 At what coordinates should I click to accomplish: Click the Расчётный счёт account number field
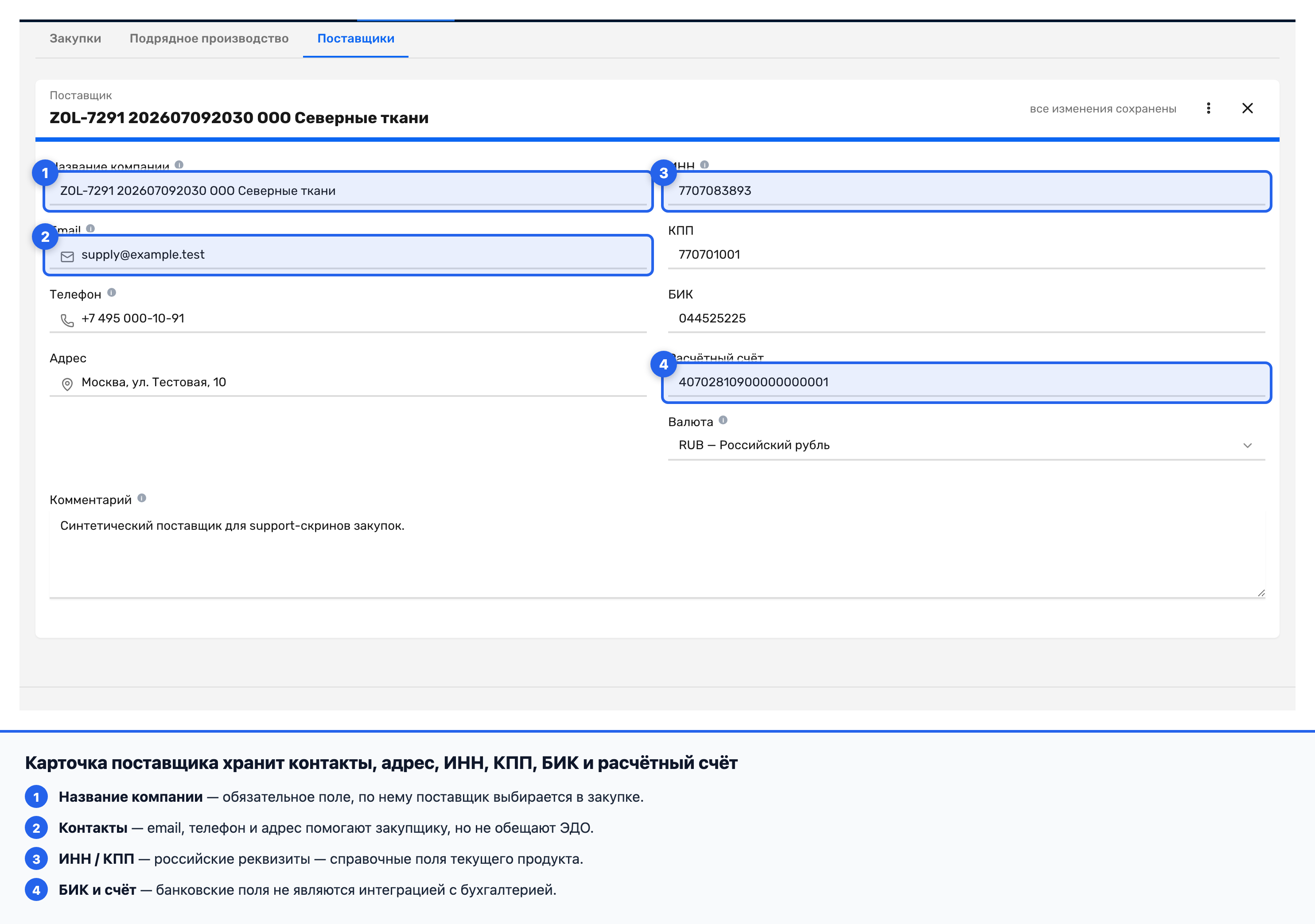pyautogui.click(x=966, y=382)
